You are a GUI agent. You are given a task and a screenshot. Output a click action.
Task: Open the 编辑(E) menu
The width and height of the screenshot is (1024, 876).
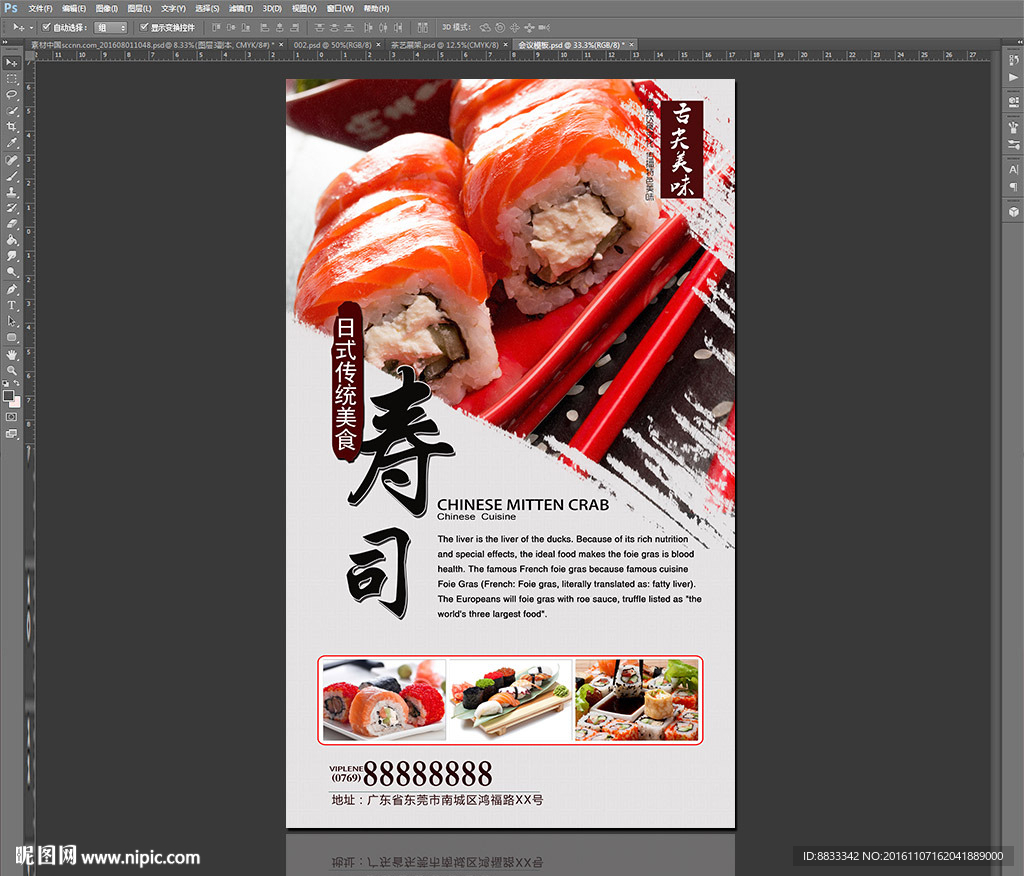[x=74, y=8]
